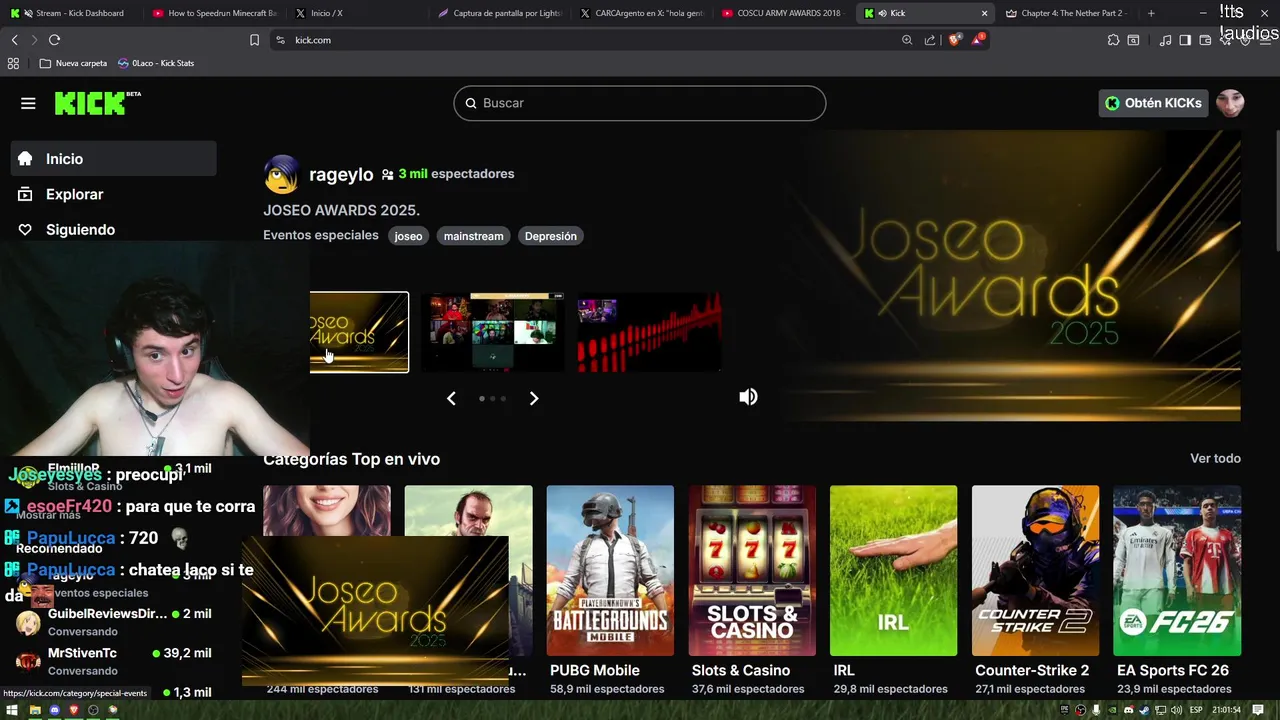Open the bookmarks apps grid icon
Image resolution: width=1280 pixels, height=720 pixels.
pos(13,63)
